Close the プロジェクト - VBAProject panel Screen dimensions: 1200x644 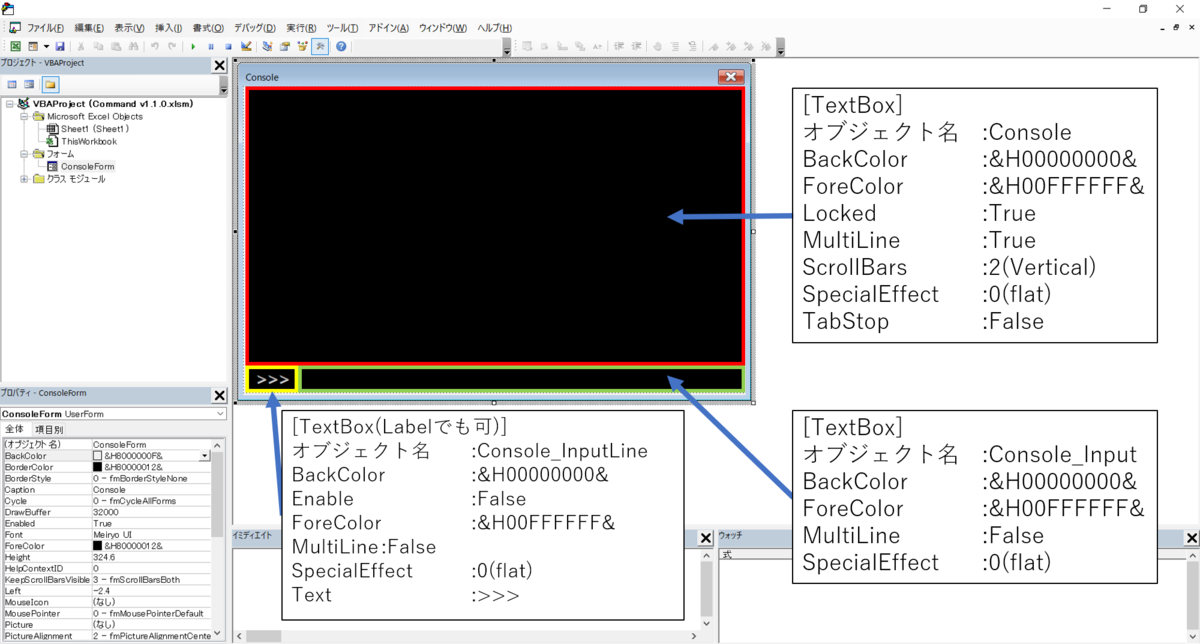pos(220,65)
